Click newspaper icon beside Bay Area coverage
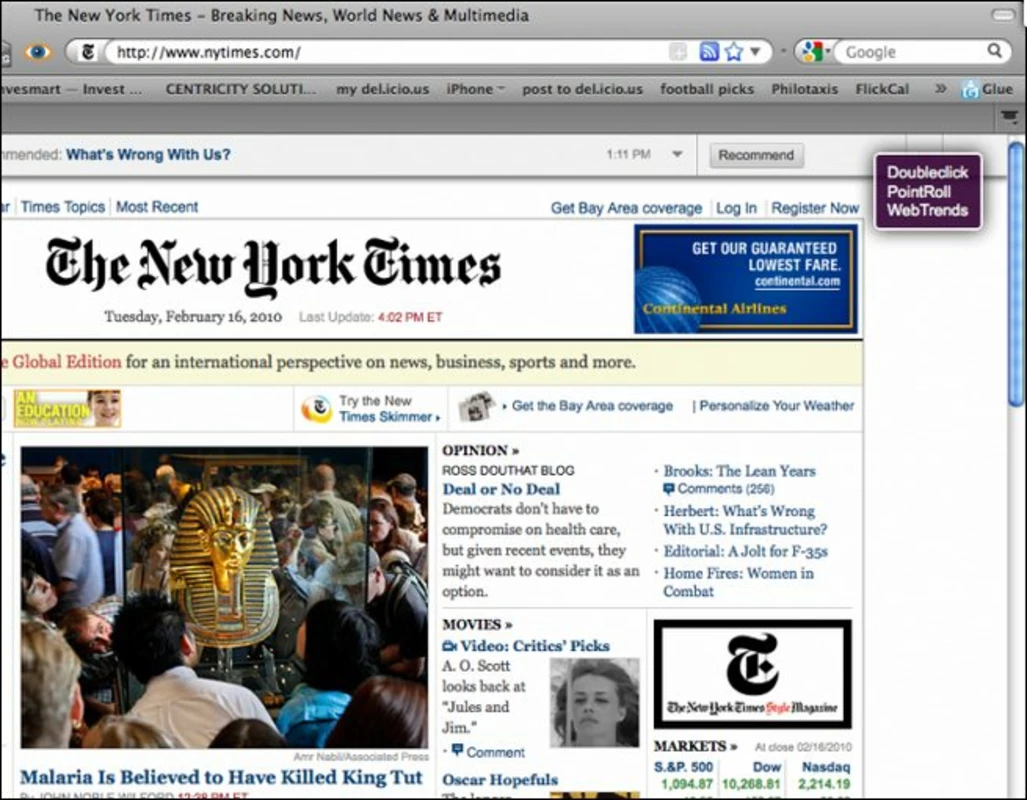Image resolution: width=1027 pixels, height=800 pixels. (476, 406)
